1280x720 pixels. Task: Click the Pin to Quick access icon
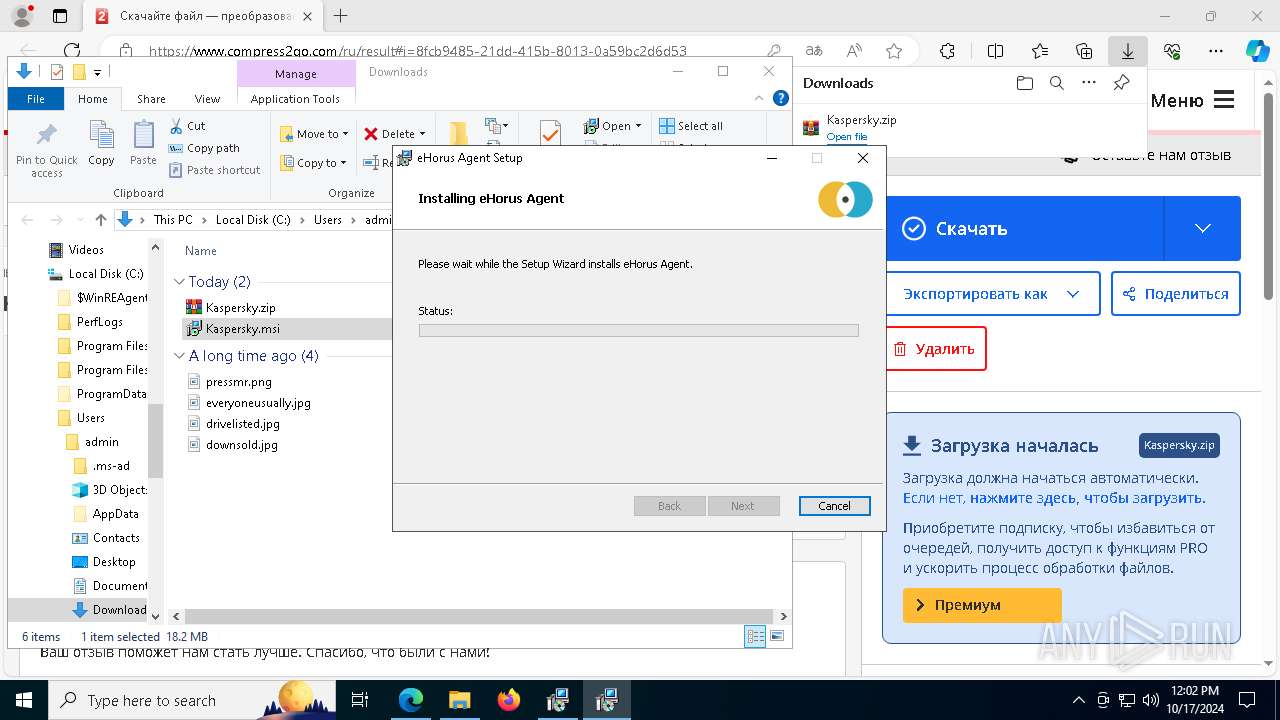(x=46, y=150)
